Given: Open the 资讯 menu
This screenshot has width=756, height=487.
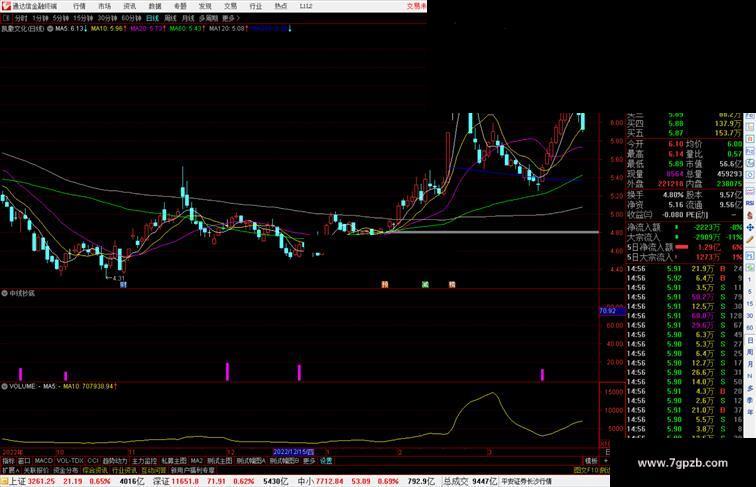Looking at the screenshot, I should click(x=129, y=6).
